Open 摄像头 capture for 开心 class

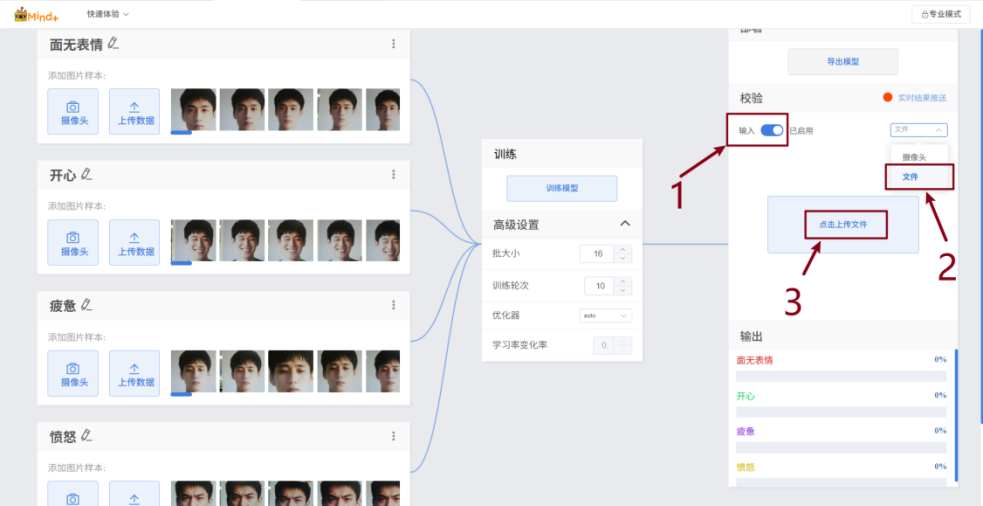[73, 243]
